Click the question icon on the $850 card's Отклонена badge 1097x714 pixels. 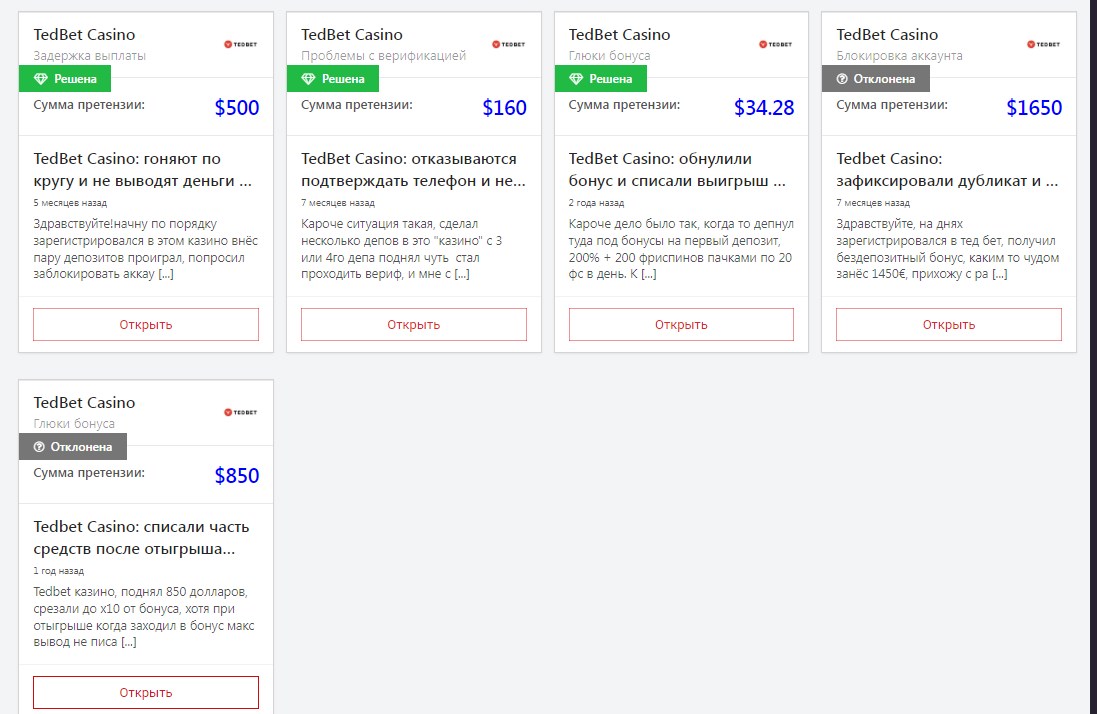[x=39, y=447]
